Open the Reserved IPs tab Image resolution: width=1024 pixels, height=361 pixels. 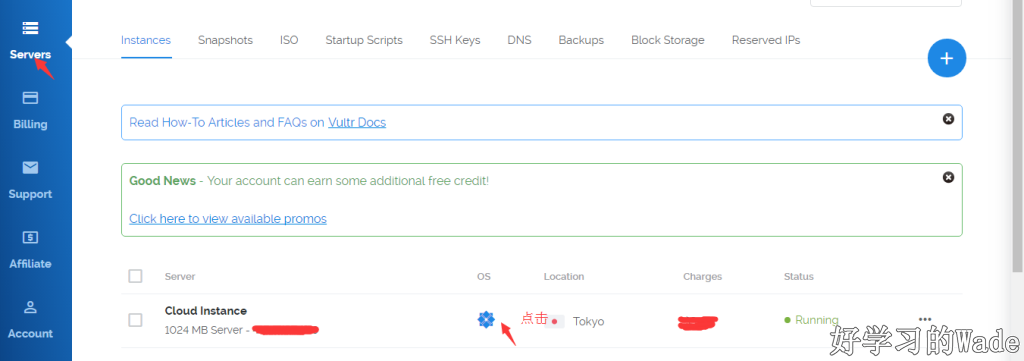[x=766, y=40]
